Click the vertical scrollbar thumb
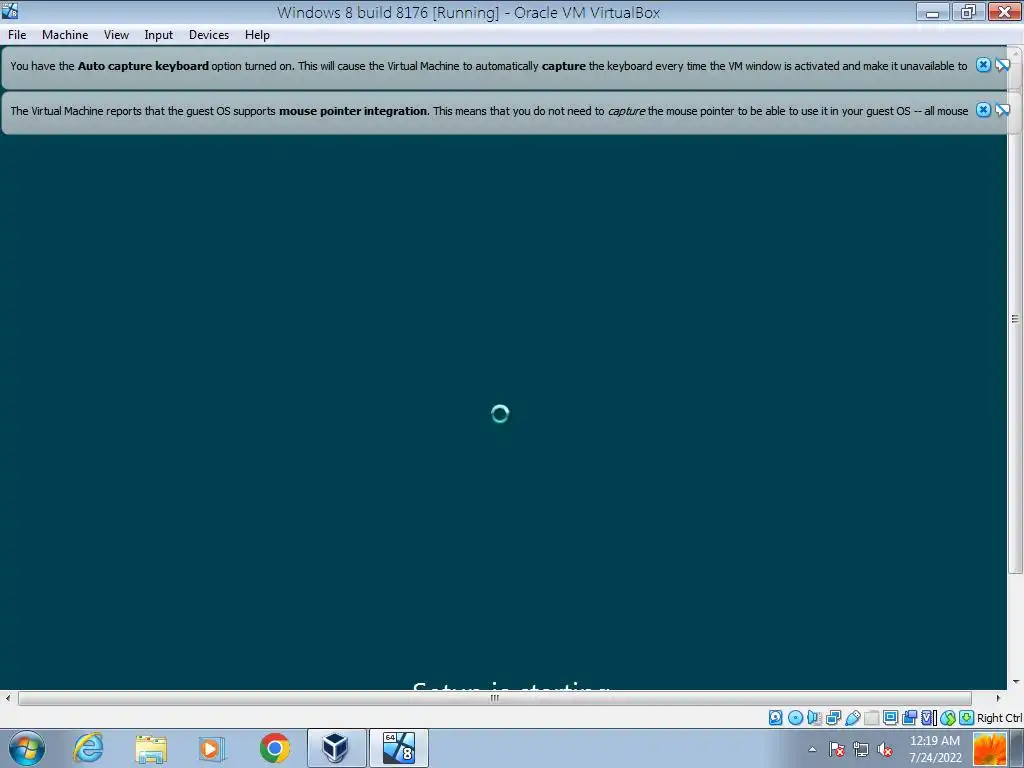This screenshot has width=1024, height=768. click(x=1015, y=319)
